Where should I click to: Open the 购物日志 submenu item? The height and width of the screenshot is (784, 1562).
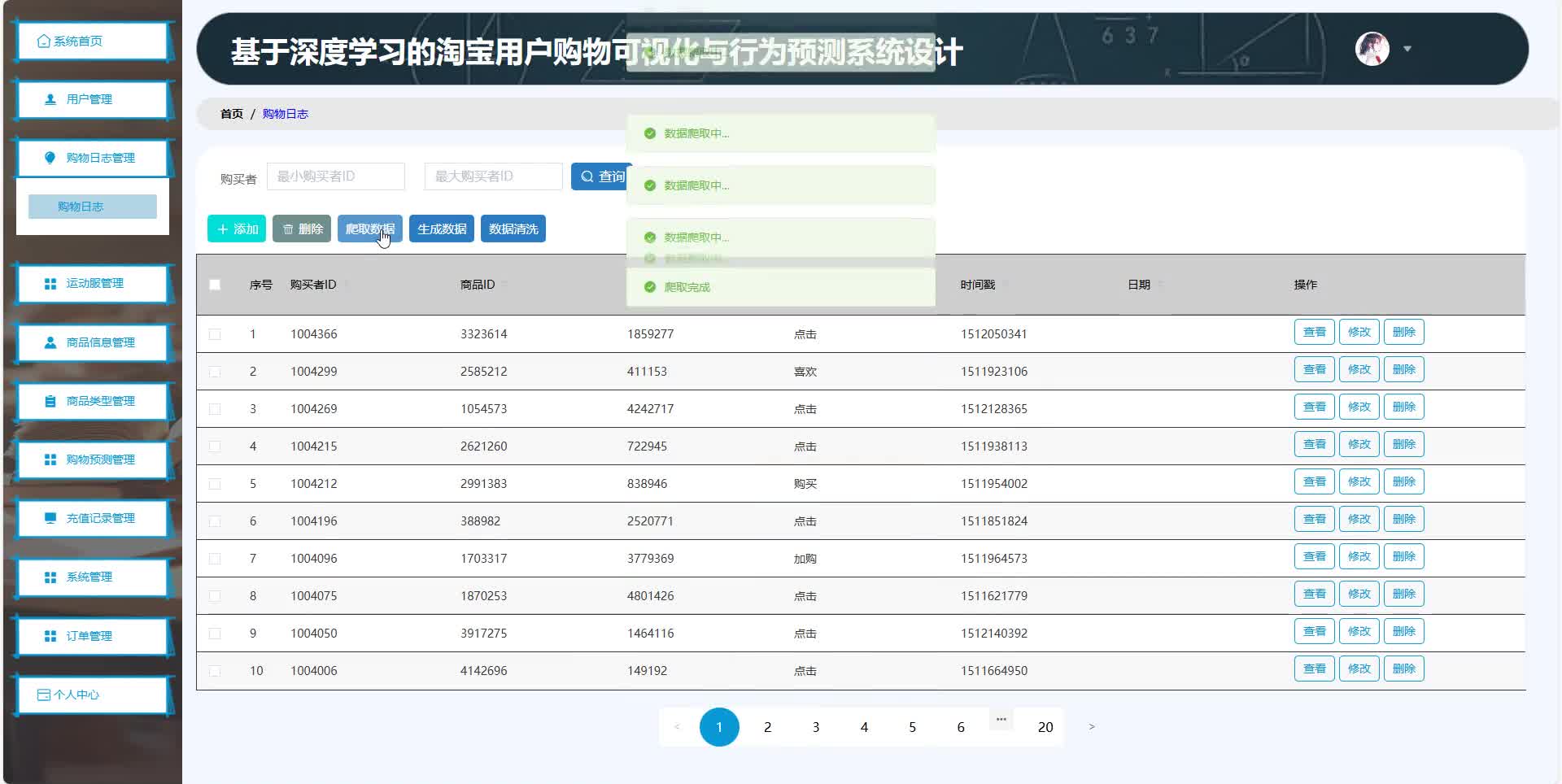tap(81, 206)
